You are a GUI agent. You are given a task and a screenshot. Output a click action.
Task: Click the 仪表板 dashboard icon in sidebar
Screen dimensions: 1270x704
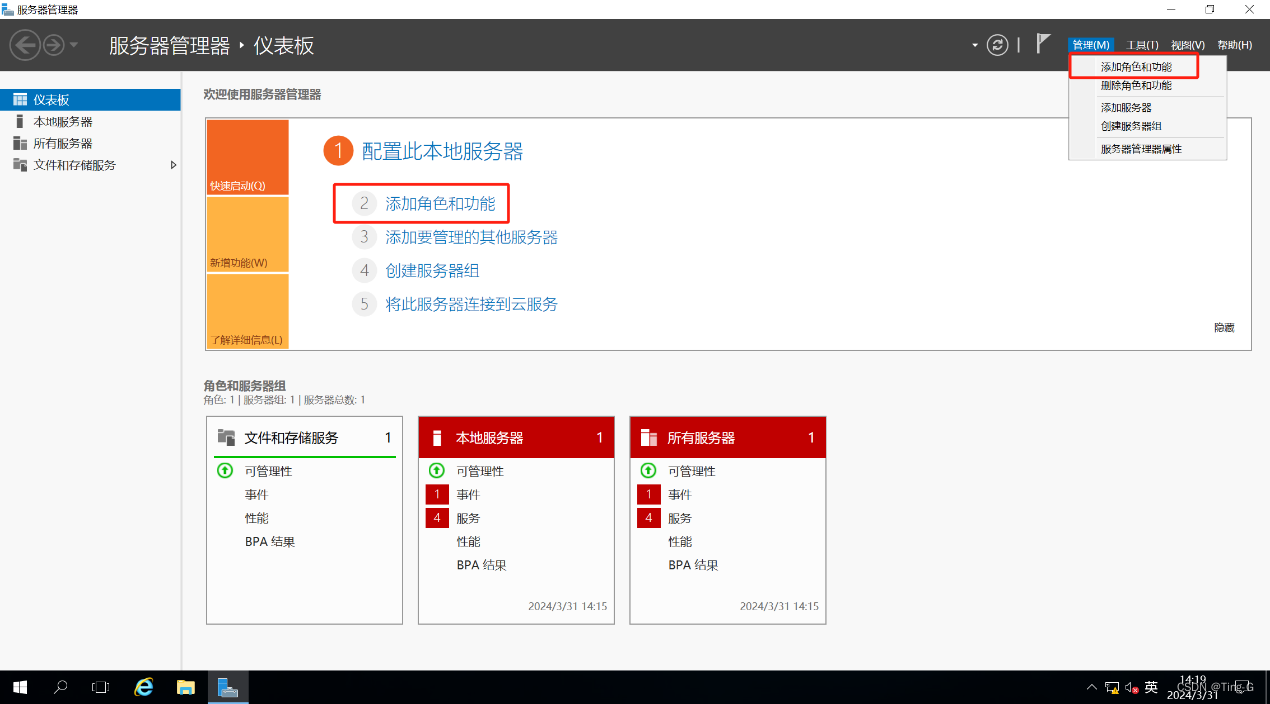click(x=18, y=99)
